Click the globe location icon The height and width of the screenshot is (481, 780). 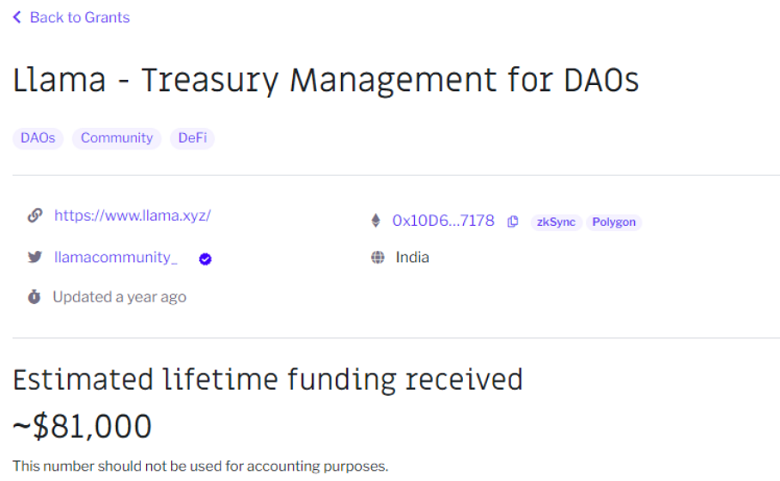point(377,257)
